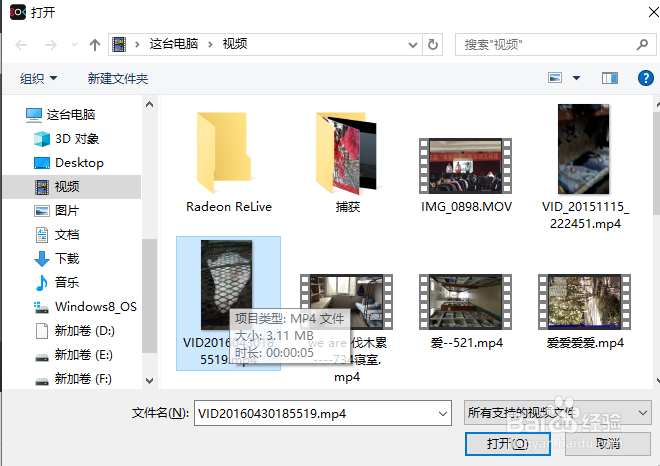Open 新加卷 (E:) drive
Screen dimensions: 660x466
pos(83,354)
